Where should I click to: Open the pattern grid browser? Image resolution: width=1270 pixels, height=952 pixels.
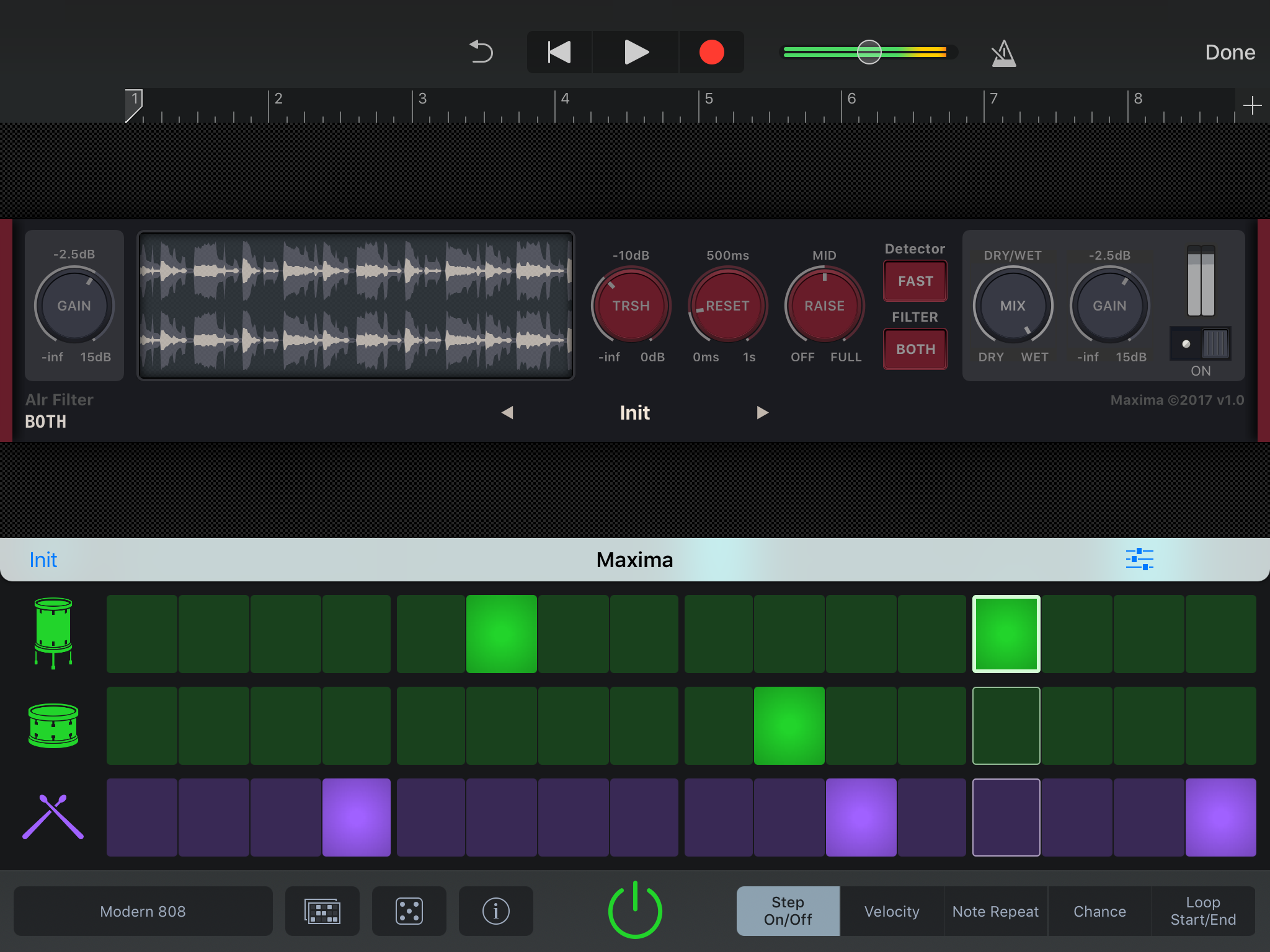(x=322, y=911)
